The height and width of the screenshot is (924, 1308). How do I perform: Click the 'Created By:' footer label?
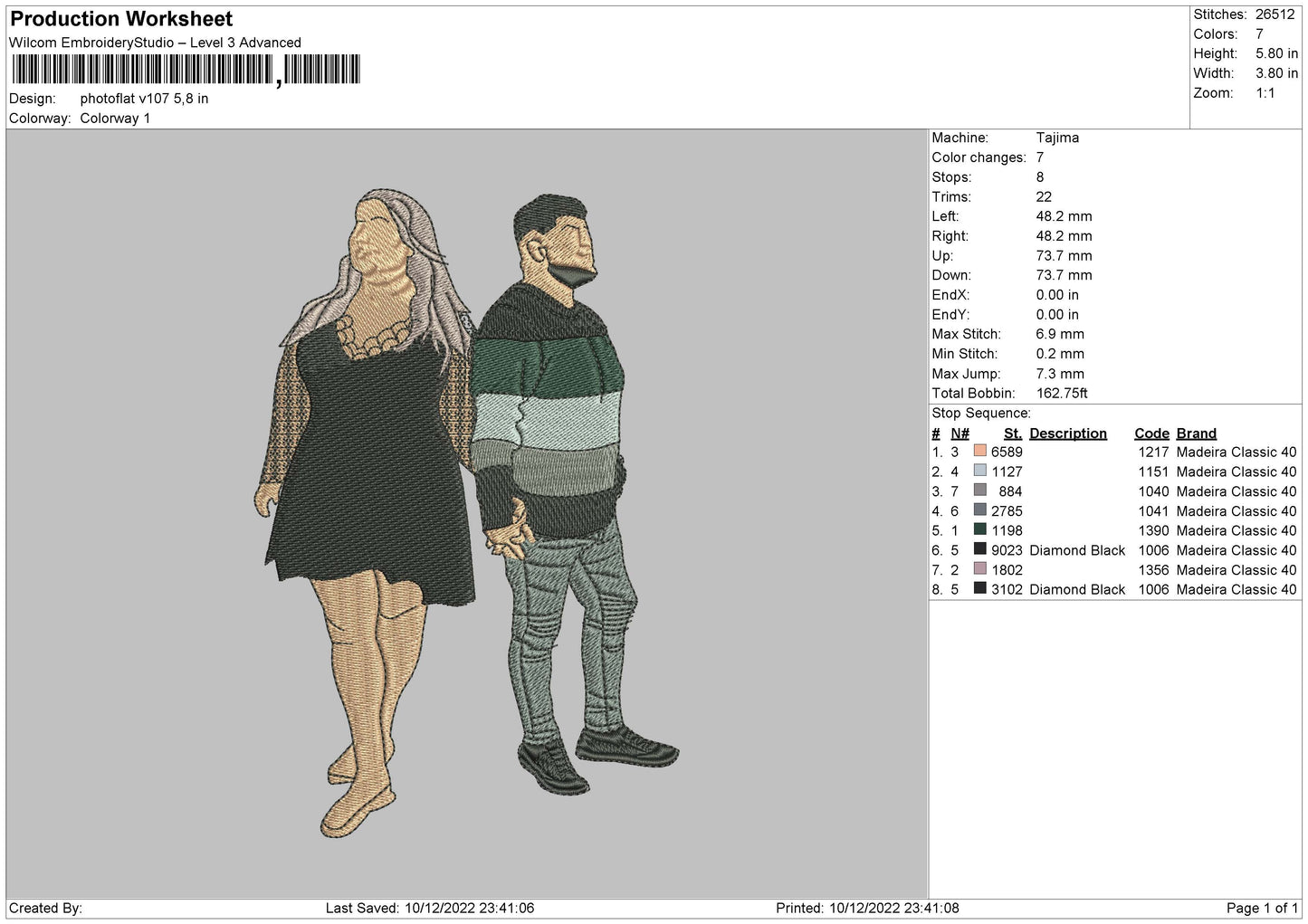pyautogui.click(x=45, y=908)
